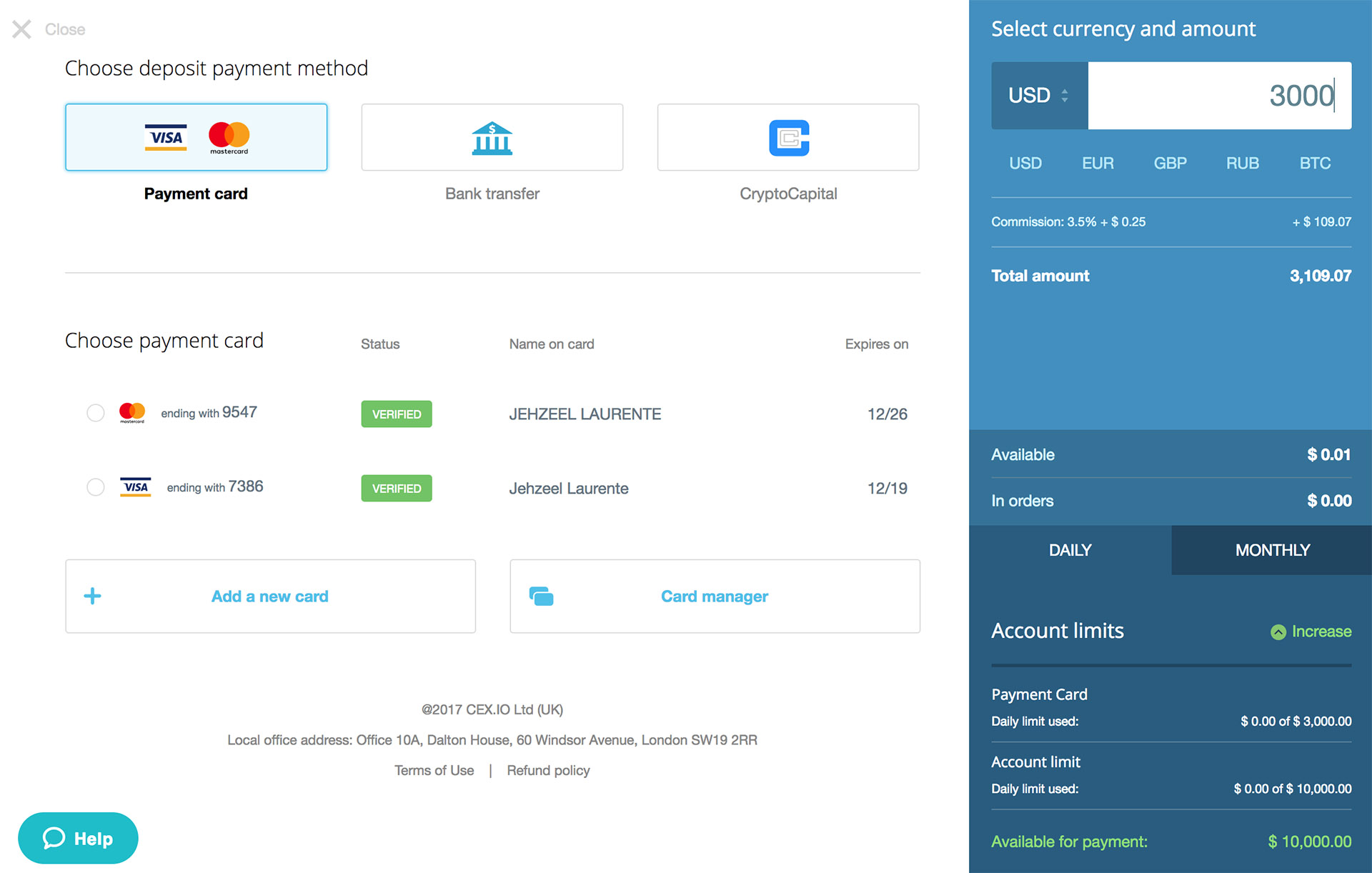Image resolution: width=1372 pixels, height=873 pixels.
Task: Choose the Bank transfer building icon
Action: pyautogui.click(x=492, y=137)
